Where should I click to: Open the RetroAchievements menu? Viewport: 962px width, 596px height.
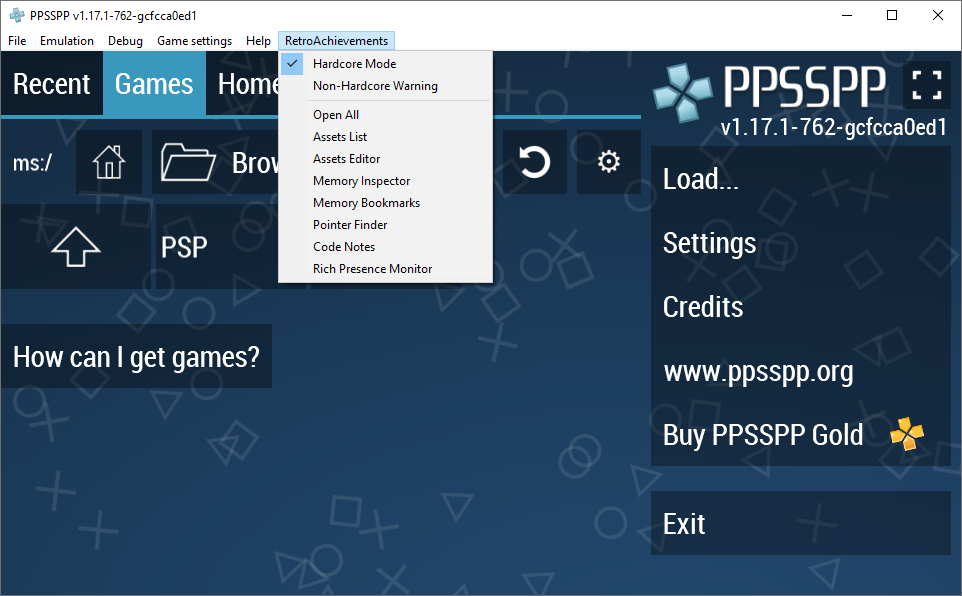pyautogui.click(x=336, y=40)
